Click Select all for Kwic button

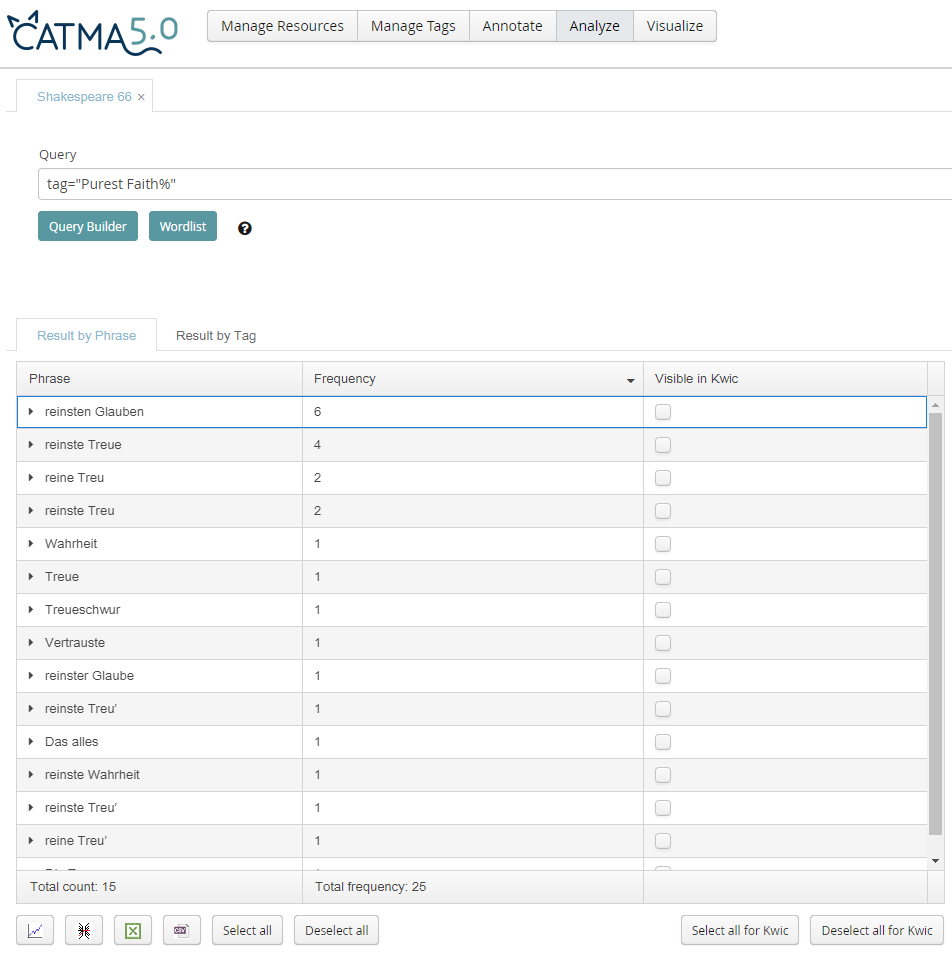pos(740,930)
